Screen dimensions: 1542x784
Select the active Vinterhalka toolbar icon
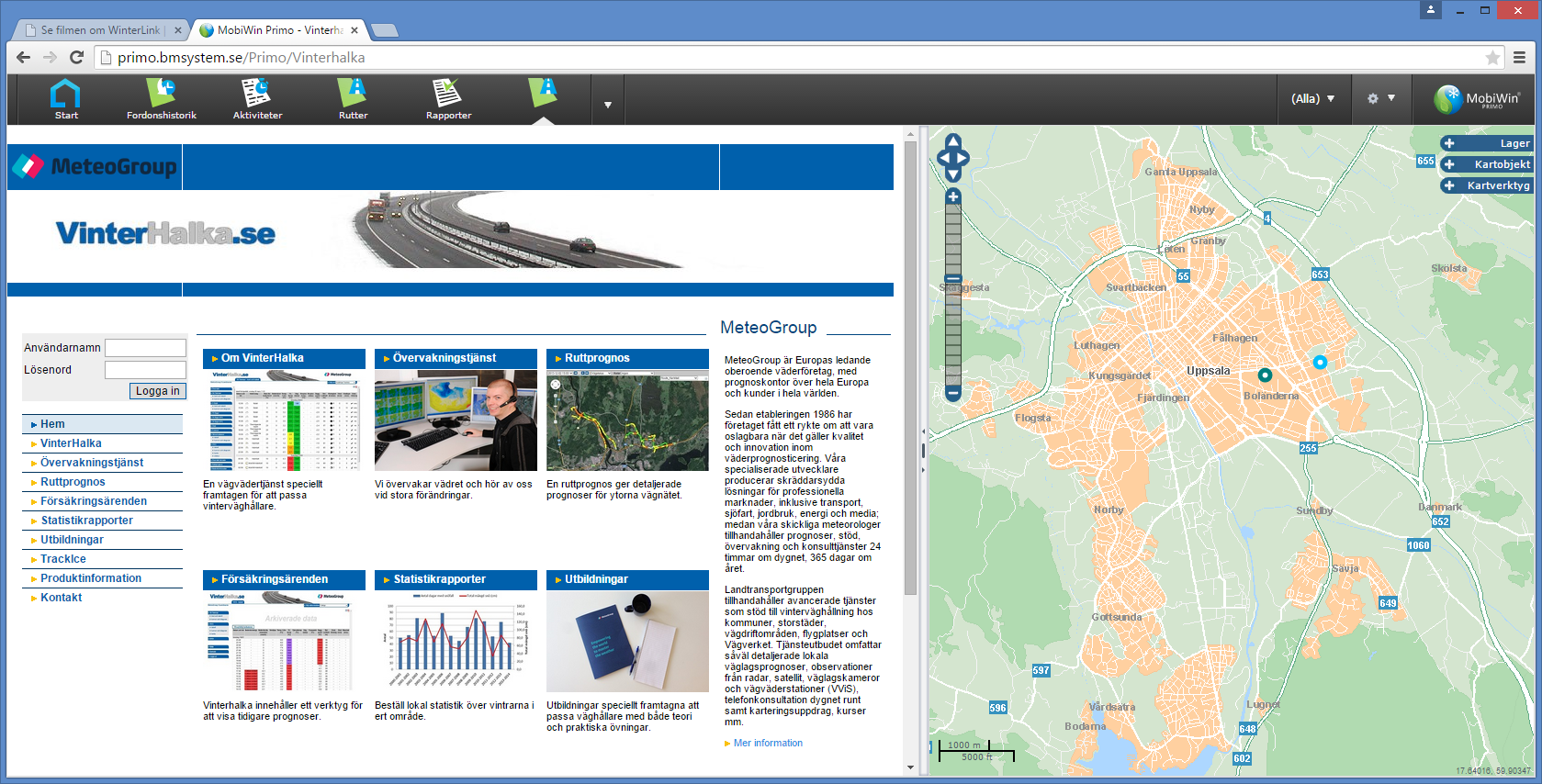click(544, 93)
